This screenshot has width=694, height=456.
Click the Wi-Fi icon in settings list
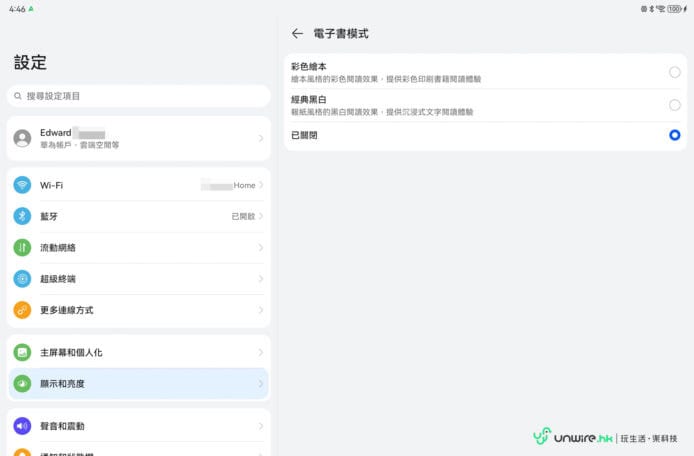(22, 185)
